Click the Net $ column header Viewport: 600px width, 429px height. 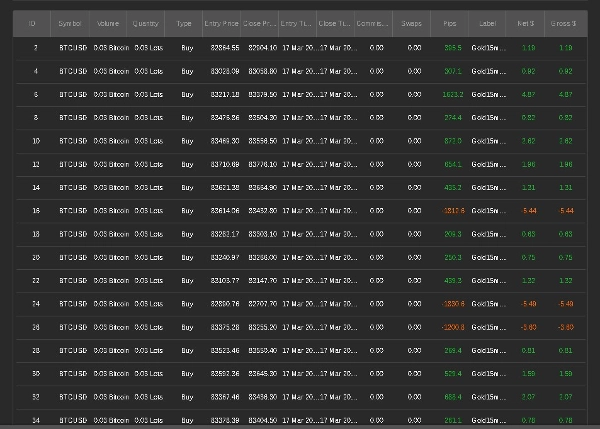pyautogui.click(x=526, y=22)
